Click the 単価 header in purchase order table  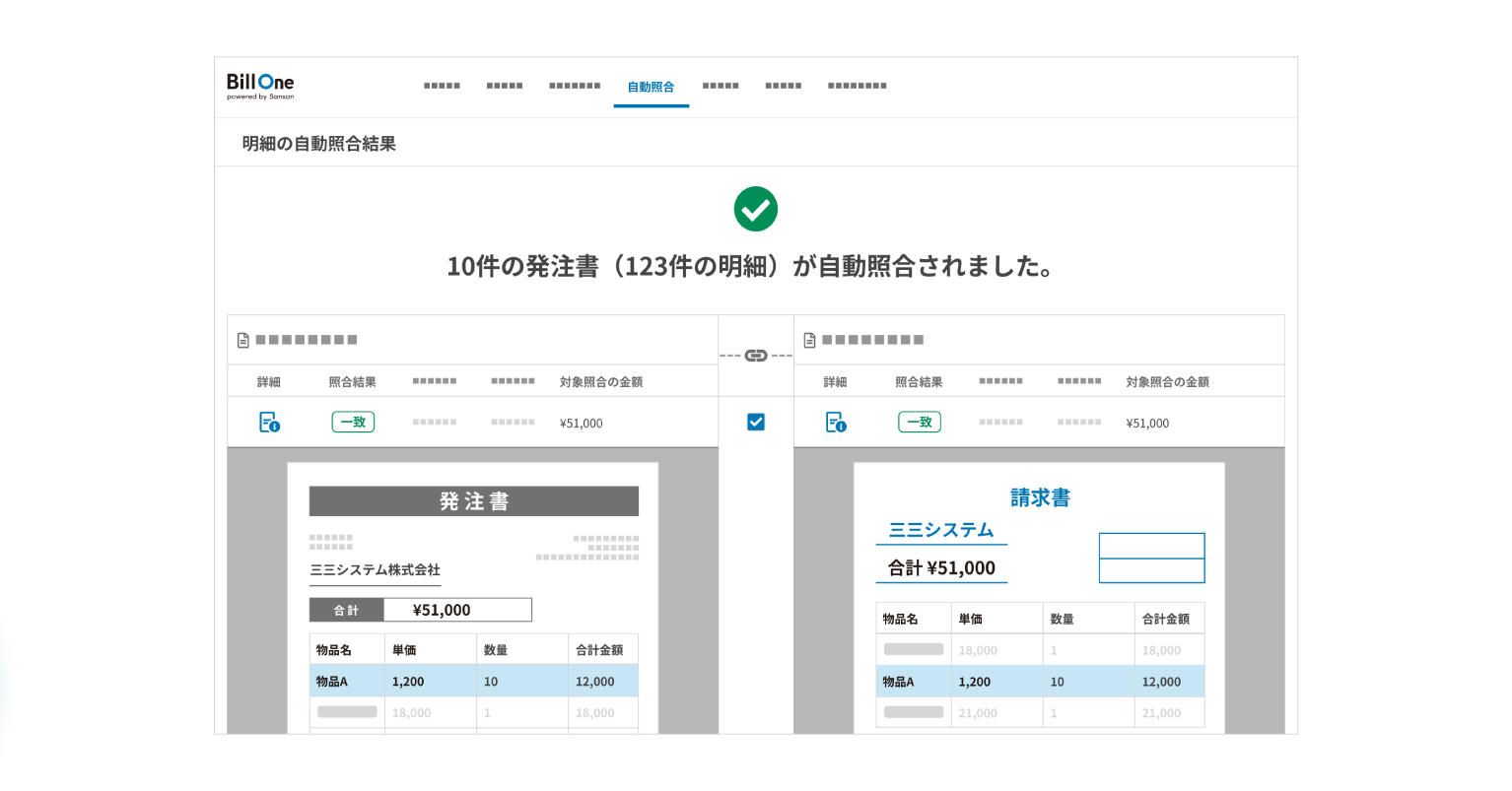(404, 650)
